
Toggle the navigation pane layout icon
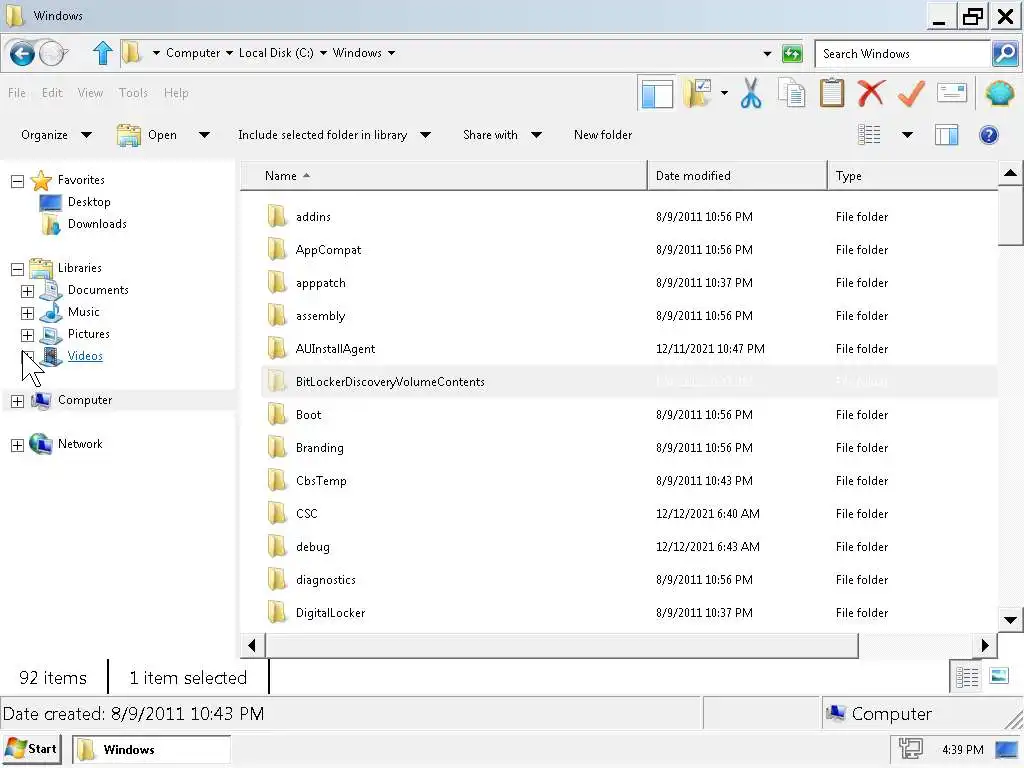coord(656,94)
